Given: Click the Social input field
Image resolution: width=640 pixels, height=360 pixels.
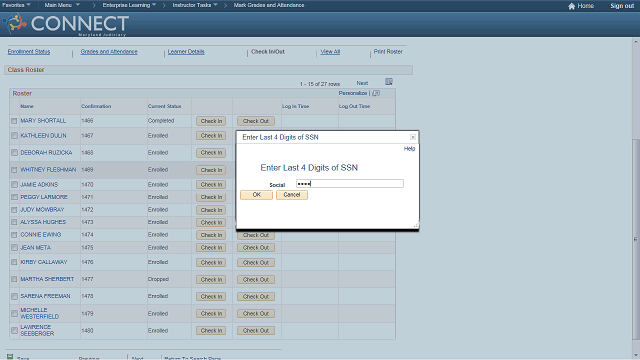Looking at the screenshot, I should tap(350, 184).
